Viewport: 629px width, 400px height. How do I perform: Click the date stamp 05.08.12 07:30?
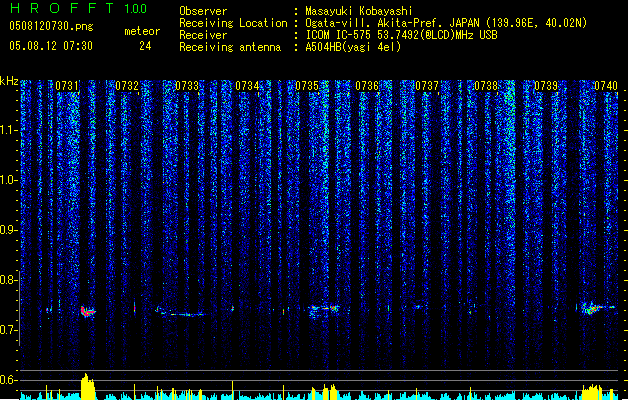(x=51, y=46)
